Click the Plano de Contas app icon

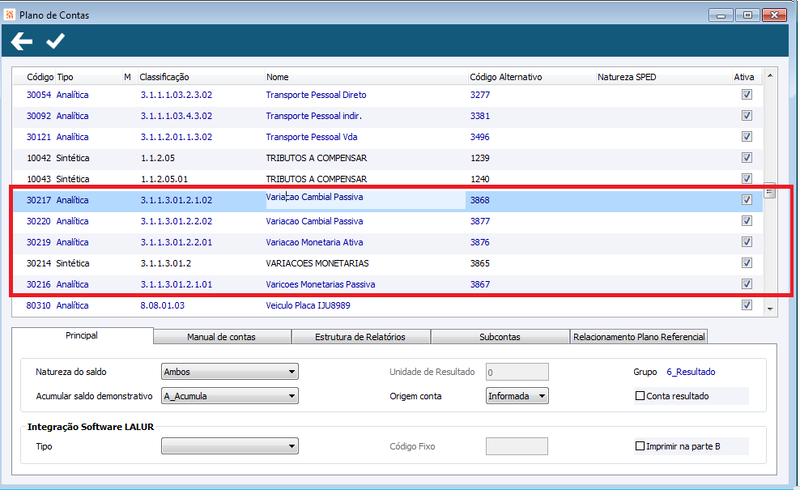pos(9,15)
